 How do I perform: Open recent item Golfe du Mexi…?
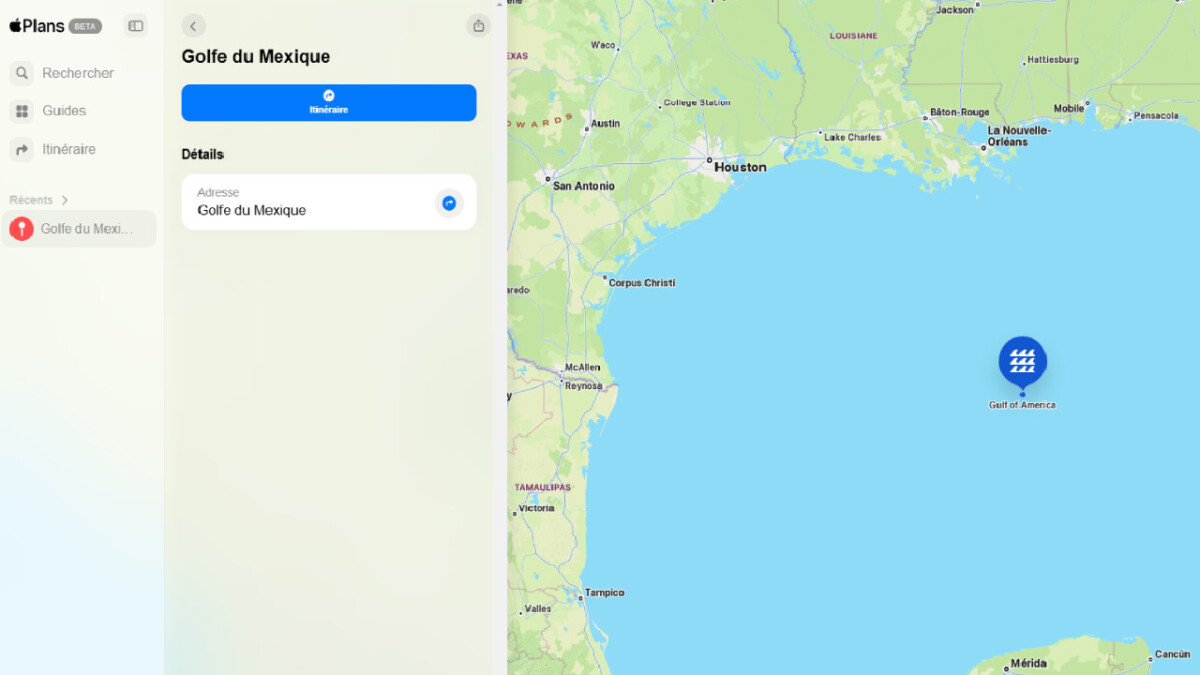point(78,229)
